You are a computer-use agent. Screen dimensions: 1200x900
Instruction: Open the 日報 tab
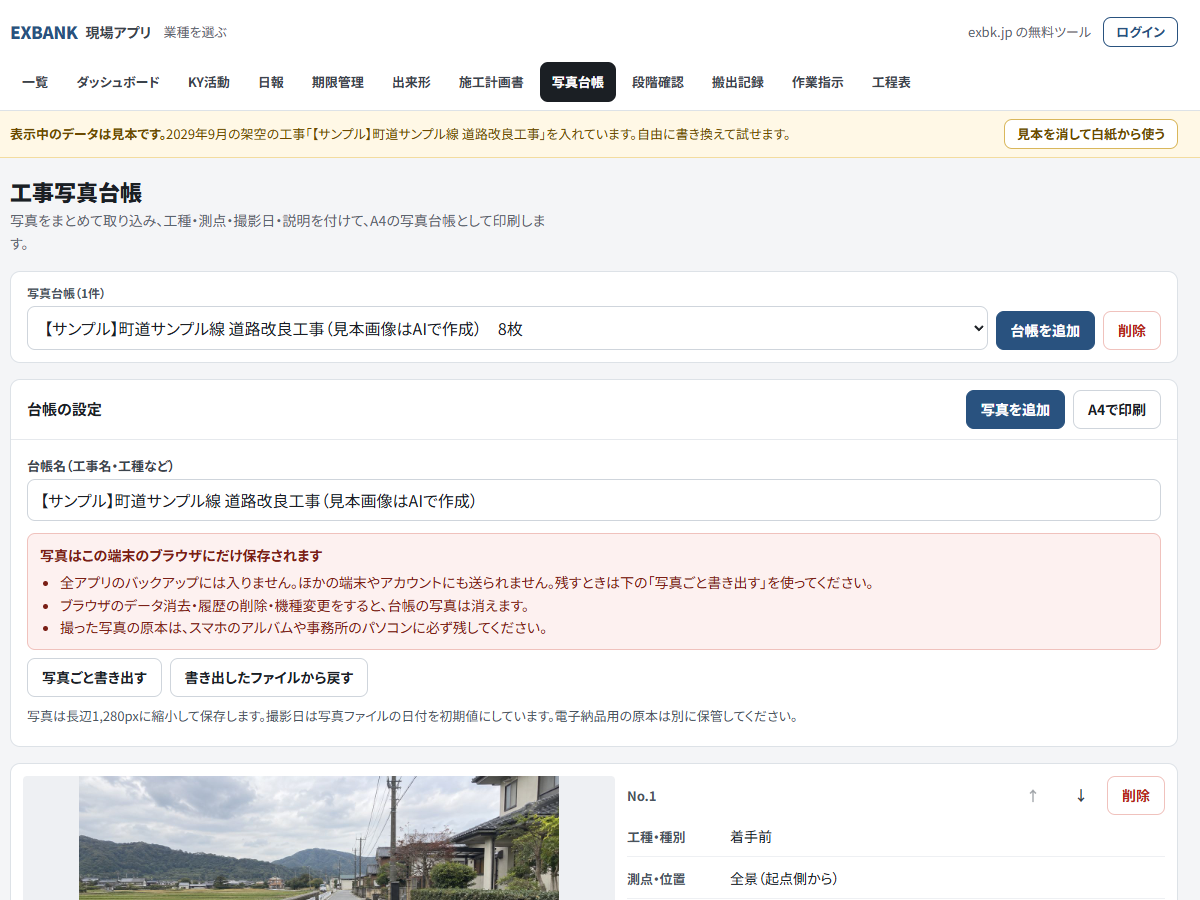pos(271,82)
